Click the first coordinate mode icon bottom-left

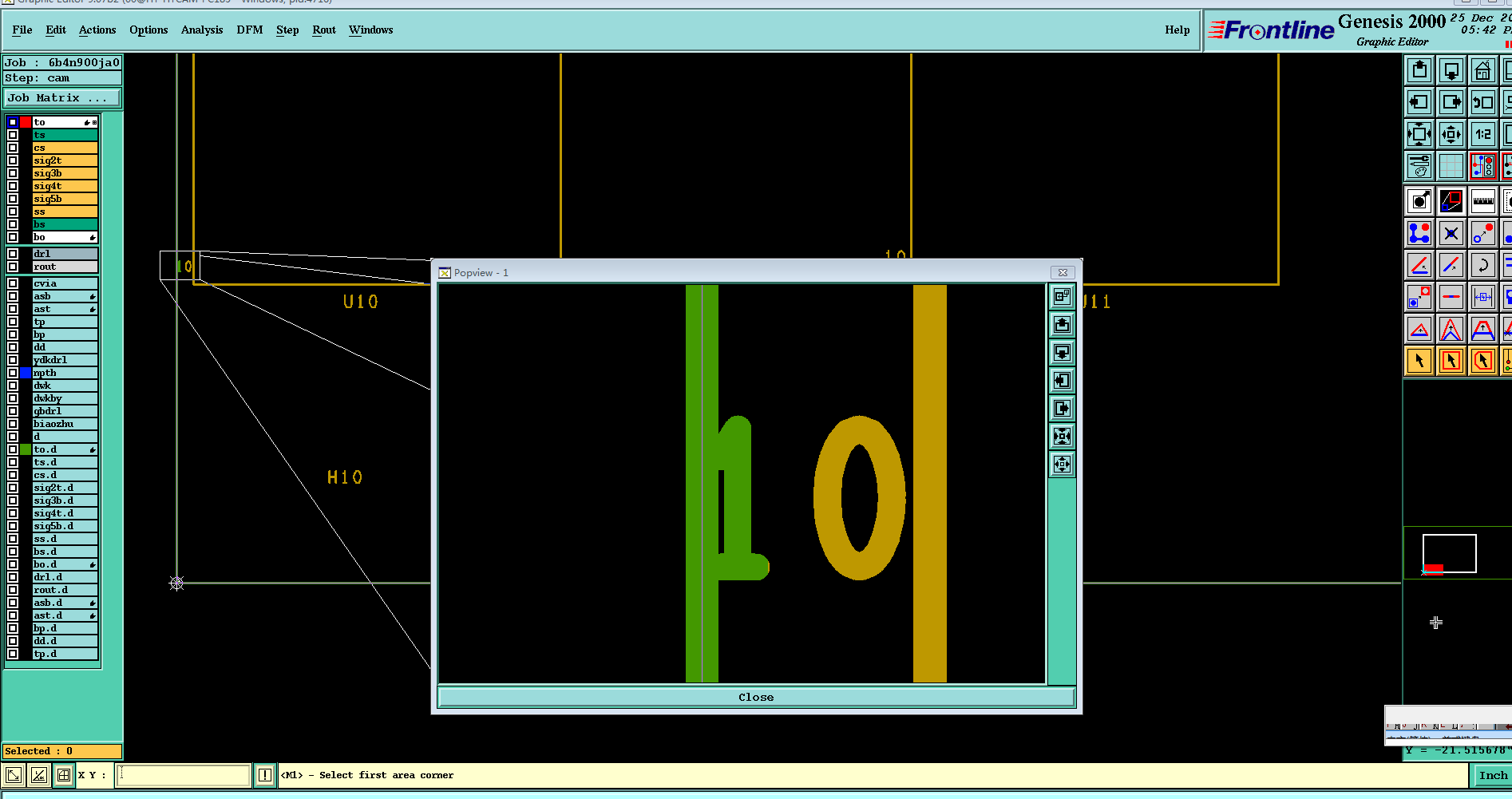(x=14, y=775)
